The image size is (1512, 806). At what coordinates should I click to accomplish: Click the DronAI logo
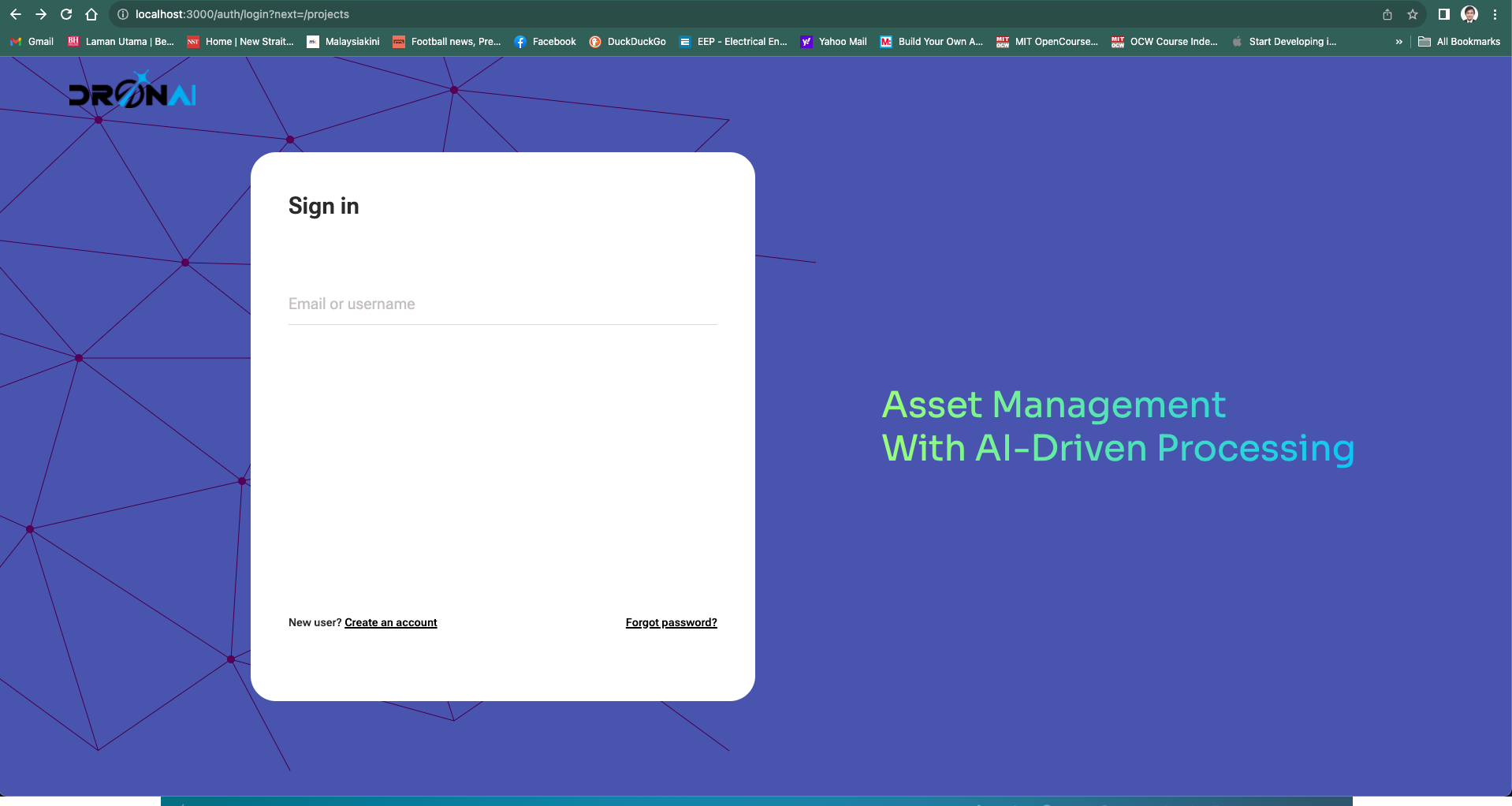point(132,91)
